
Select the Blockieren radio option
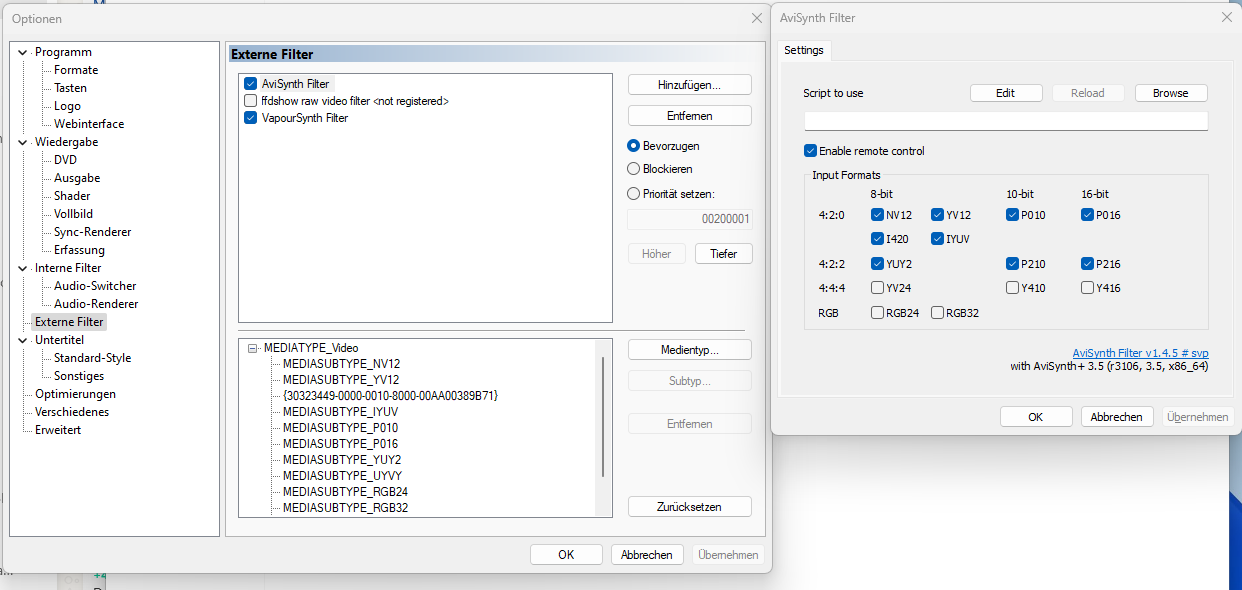point(633,169)
